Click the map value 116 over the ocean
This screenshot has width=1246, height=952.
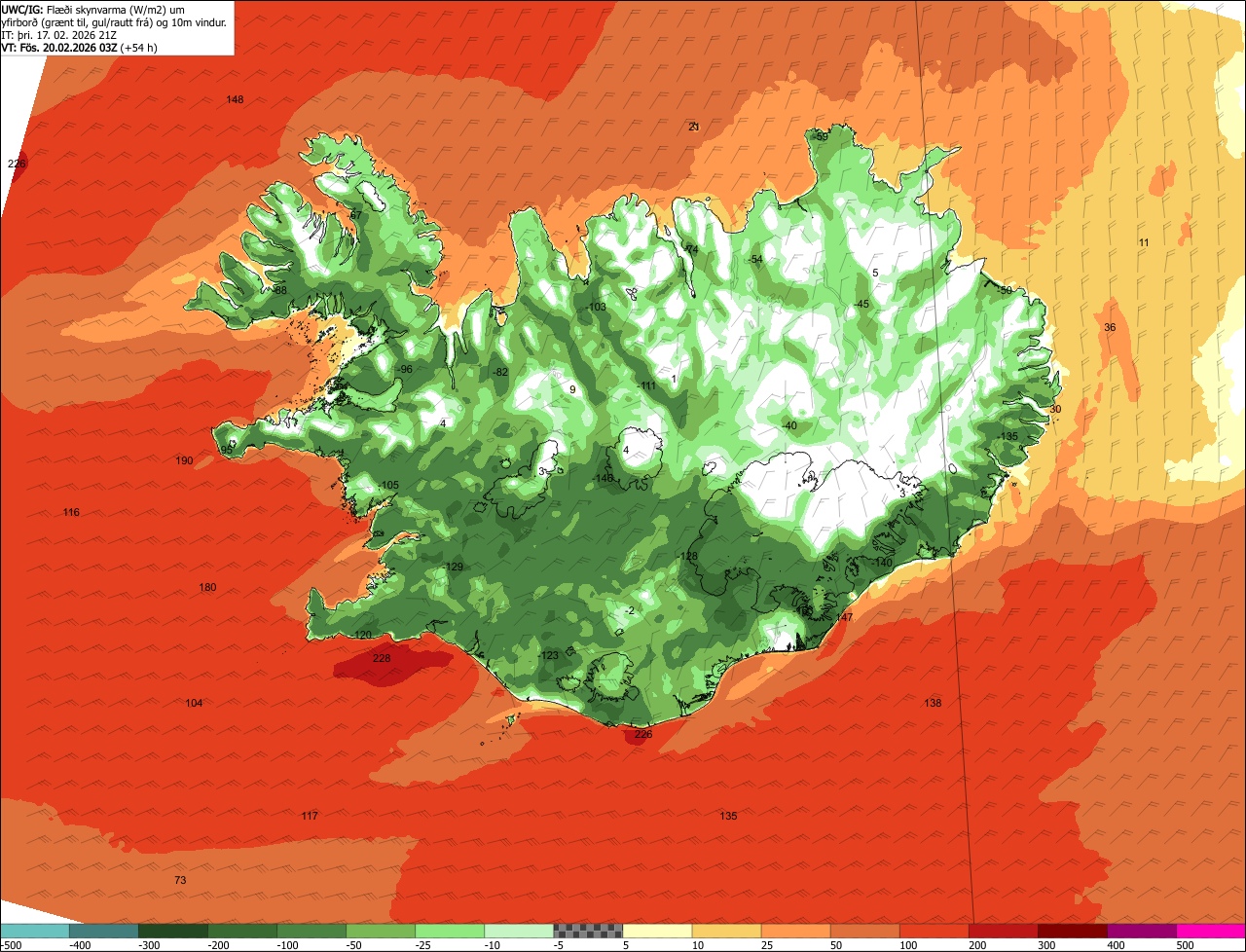[x=71, y=512]
